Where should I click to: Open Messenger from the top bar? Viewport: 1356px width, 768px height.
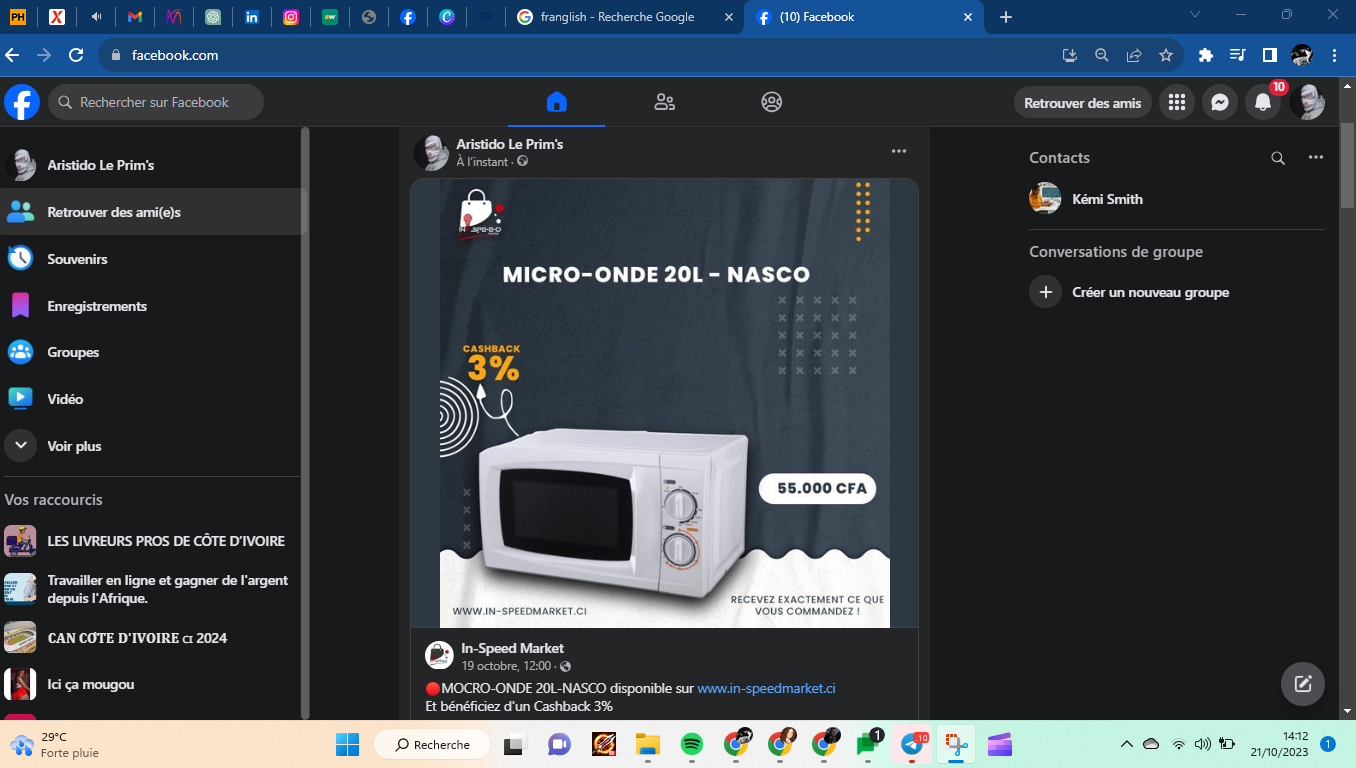click(1220, 102)
